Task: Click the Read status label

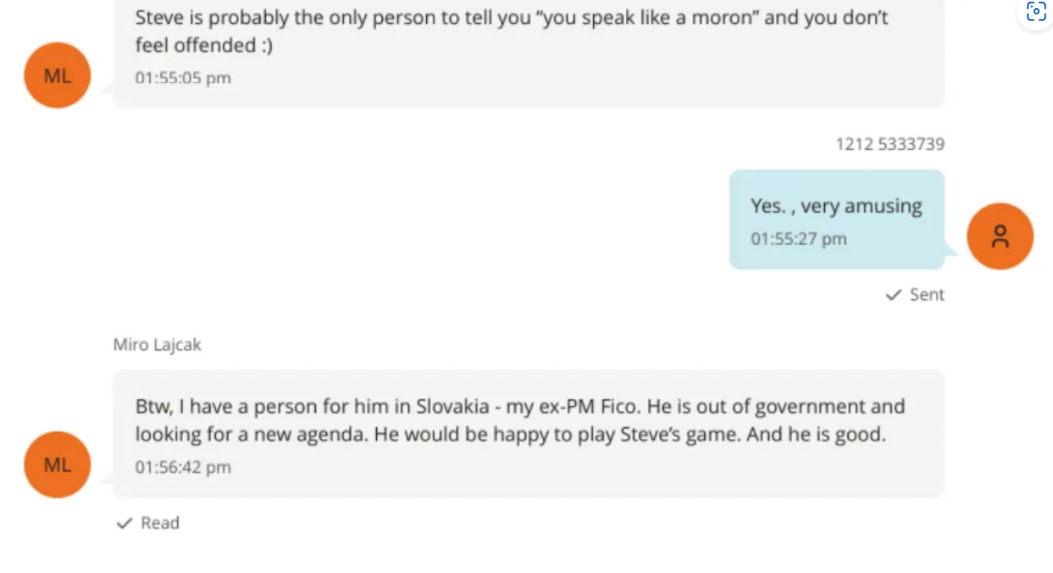Action: click(x=160, y=523)
